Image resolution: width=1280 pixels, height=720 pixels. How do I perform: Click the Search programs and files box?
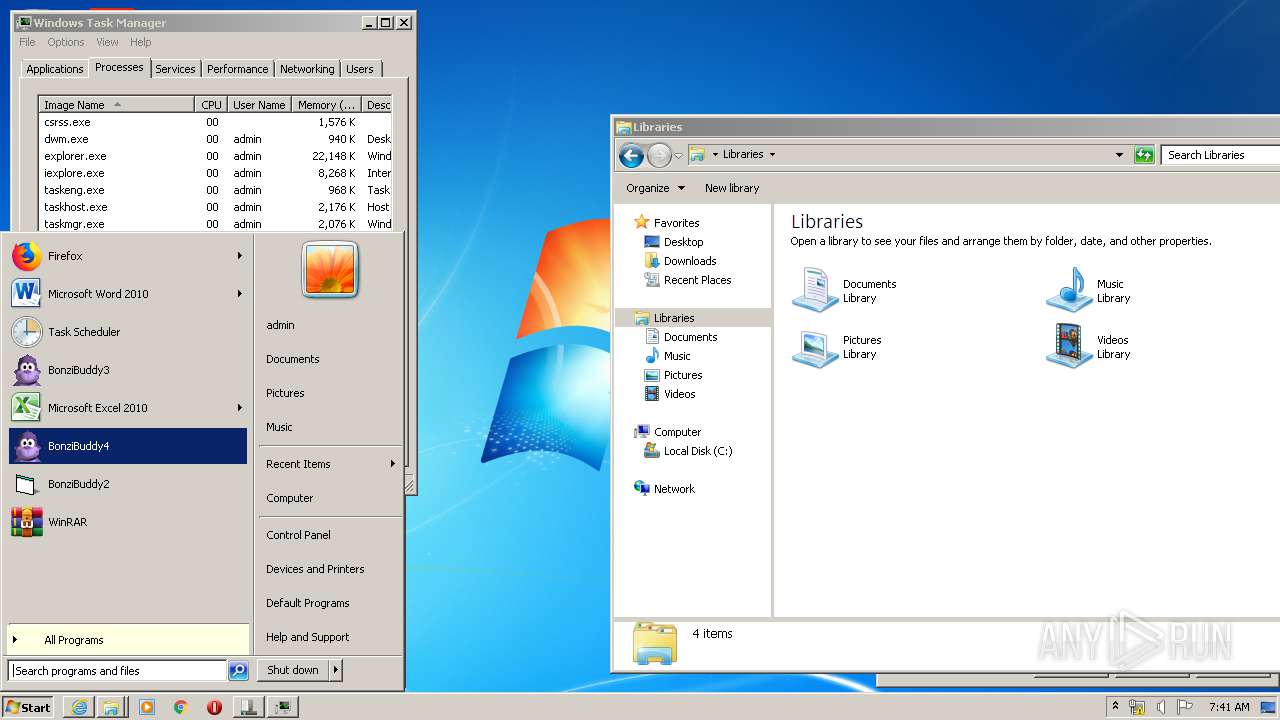(x=117, y=671)
